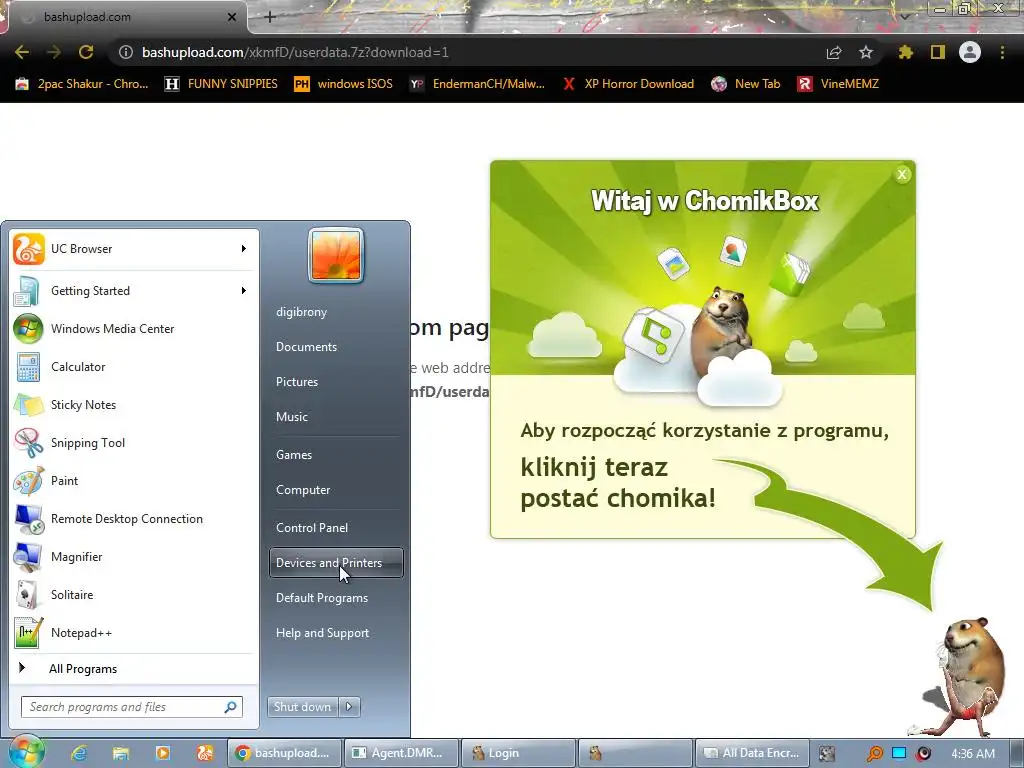Screen dimensions: 1024x768
Task: Open Windows Explorer folder on taskbar
Action: [x=121, y=753]
